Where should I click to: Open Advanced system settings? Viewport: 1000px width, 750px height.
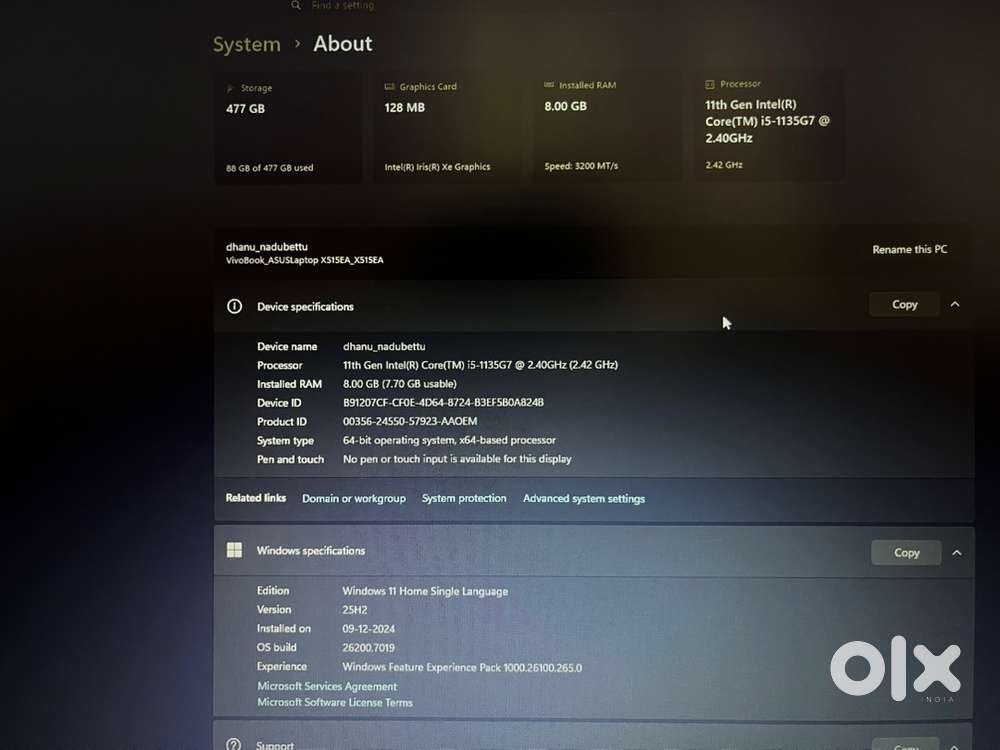[x=584, y=498]
